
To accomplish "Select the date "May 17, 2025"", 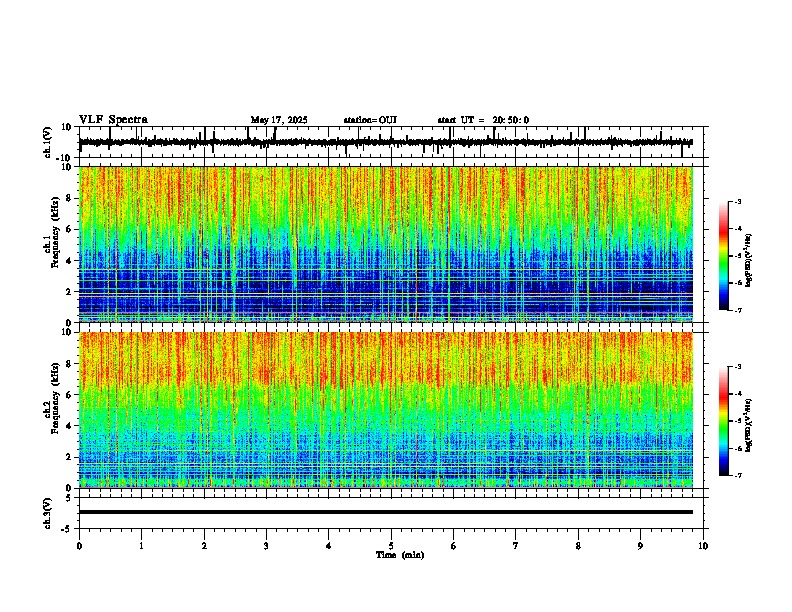I will click(x=279, y=120).
